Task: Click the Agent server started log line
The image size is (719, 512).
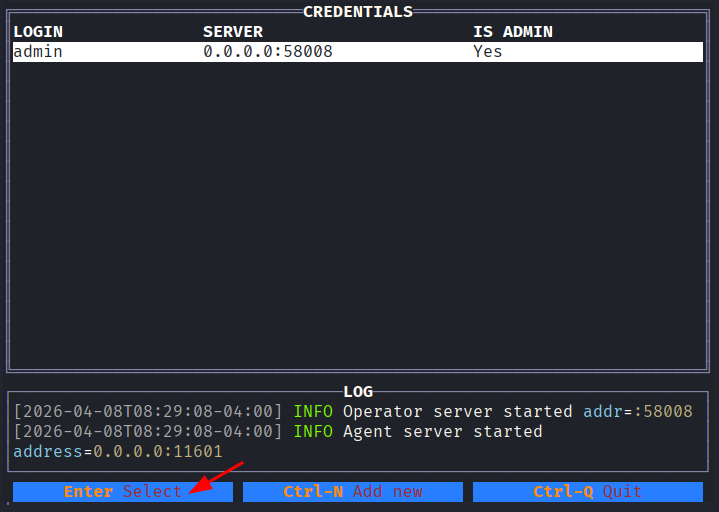Action: pyautogui.click(x=278, y=432)
